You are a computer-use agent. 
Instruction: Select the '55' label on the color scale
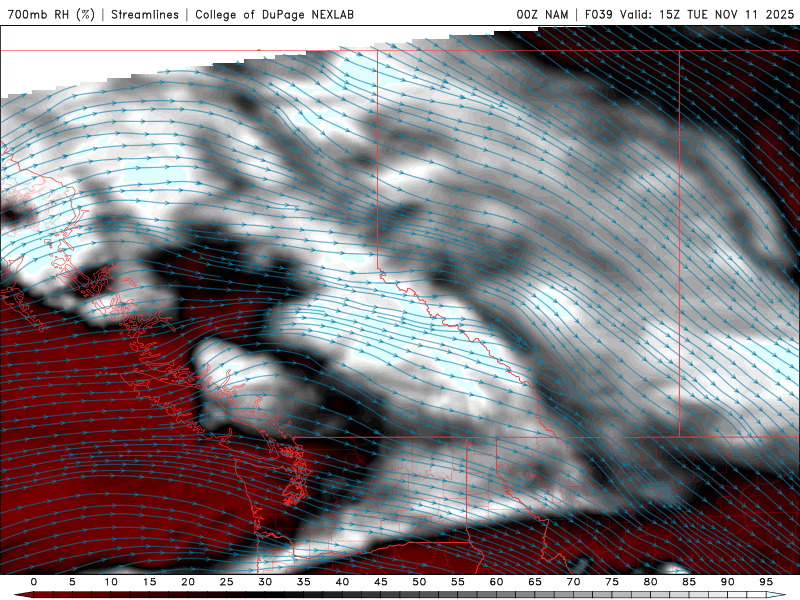point(458,582)
